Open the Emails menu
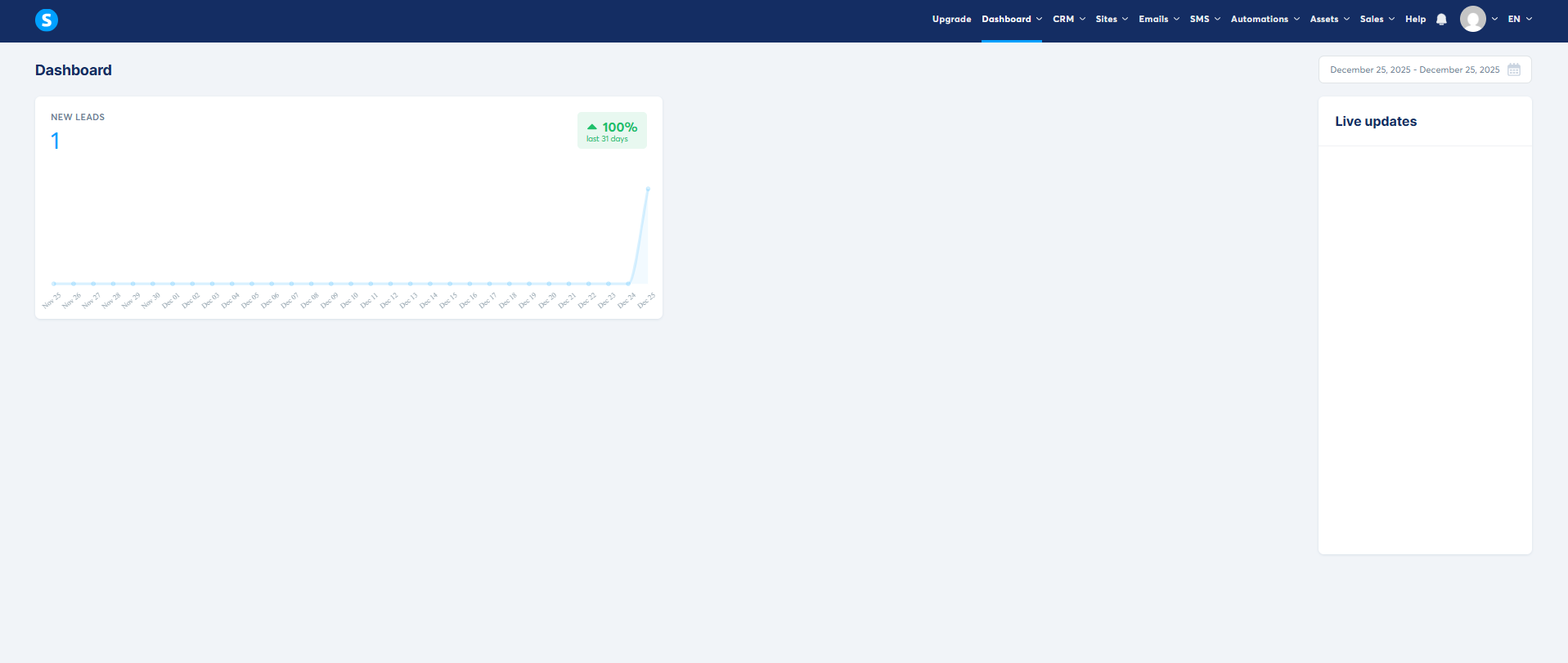Screen dimensions: 1568x663 [1158, 19]
